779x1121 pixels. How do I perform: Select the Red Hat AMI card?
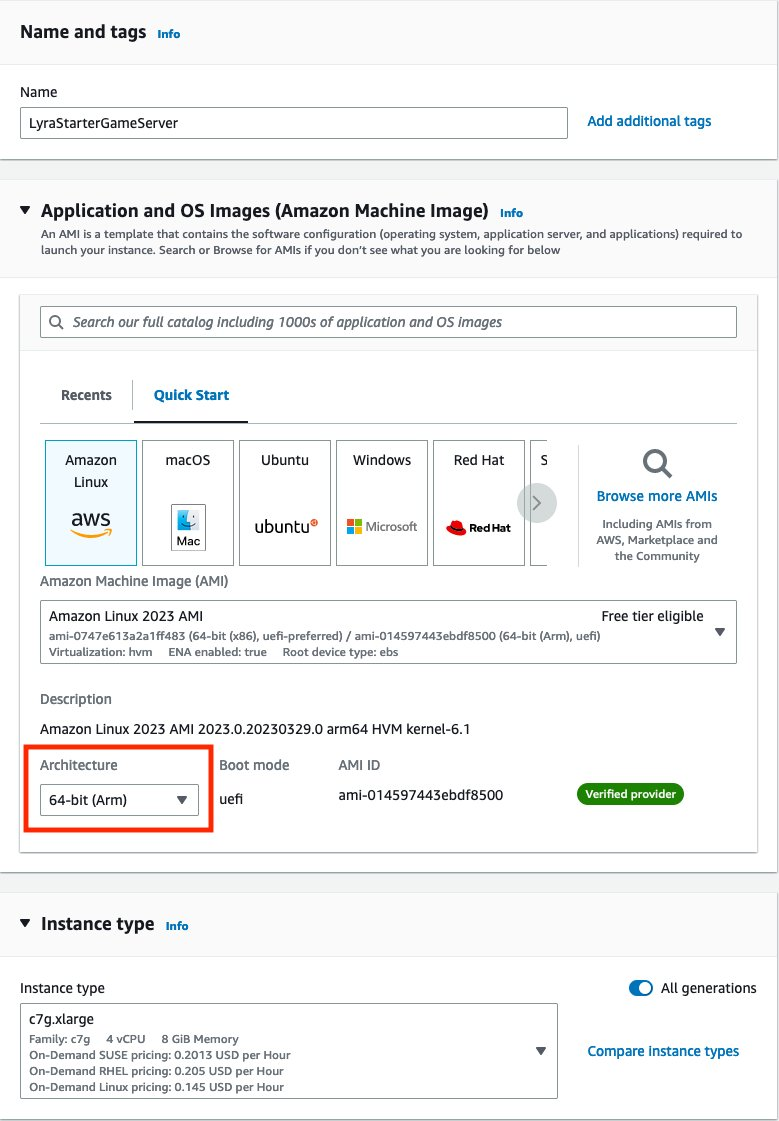point(479,503)
